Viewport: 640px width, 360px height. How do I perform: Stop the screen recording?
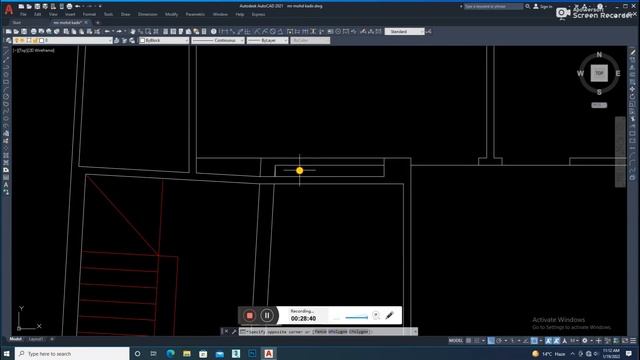[249, 315]
